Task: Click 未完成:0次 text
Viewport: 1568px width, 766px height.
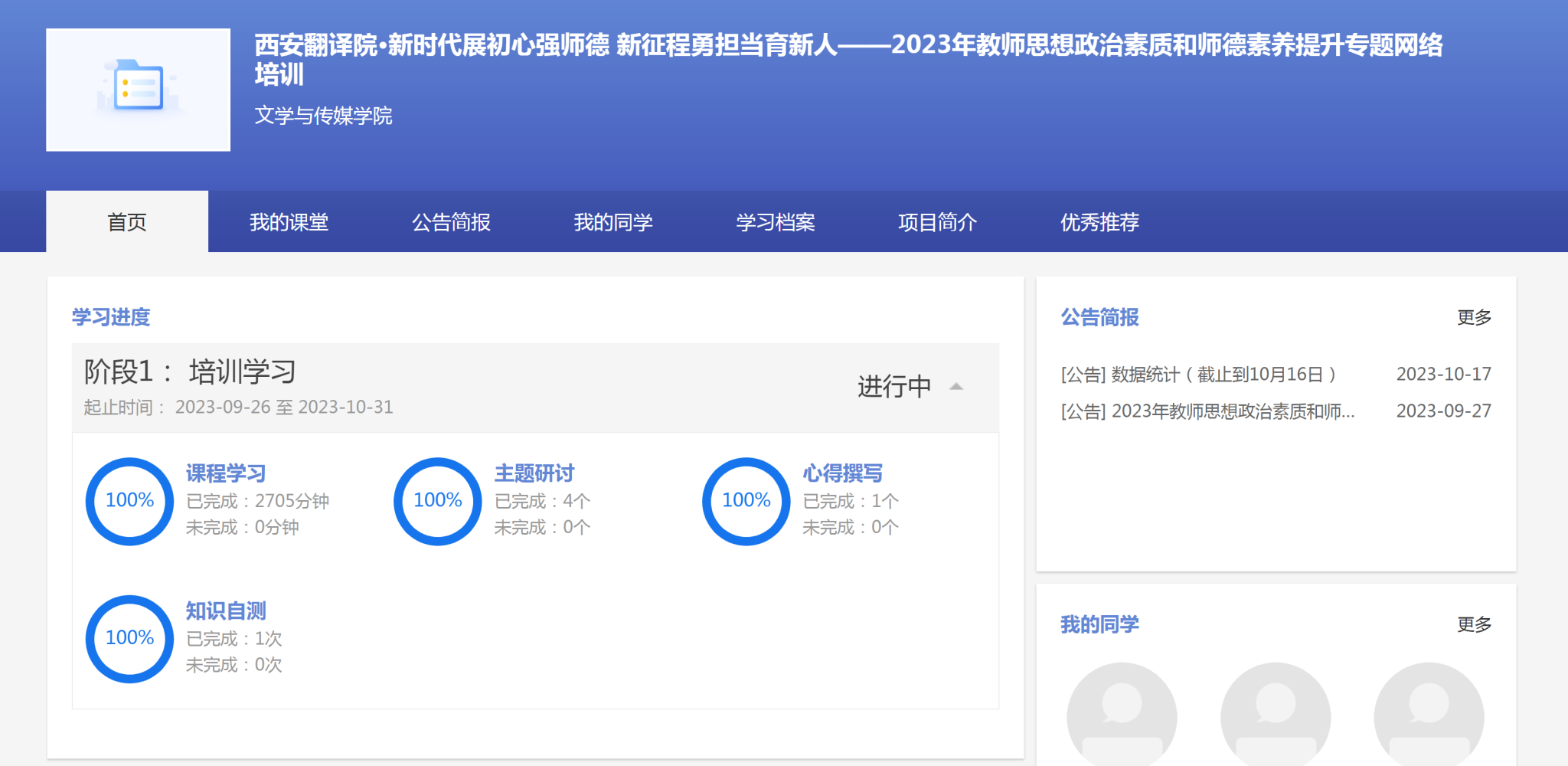Action: tap(234, 664)
